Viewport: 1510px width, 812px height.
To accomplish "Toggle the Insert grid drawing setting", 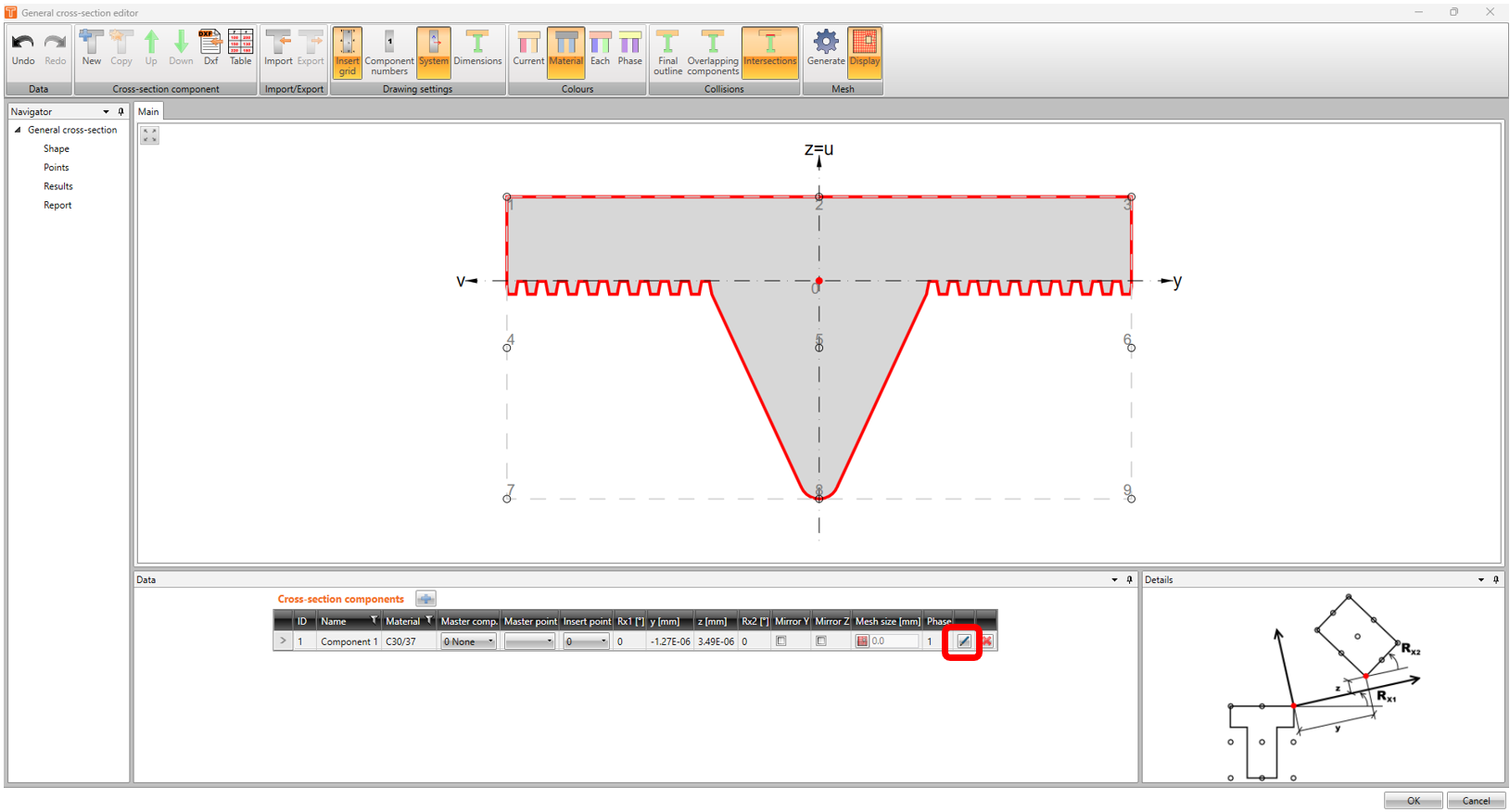I will coord(347,52).
